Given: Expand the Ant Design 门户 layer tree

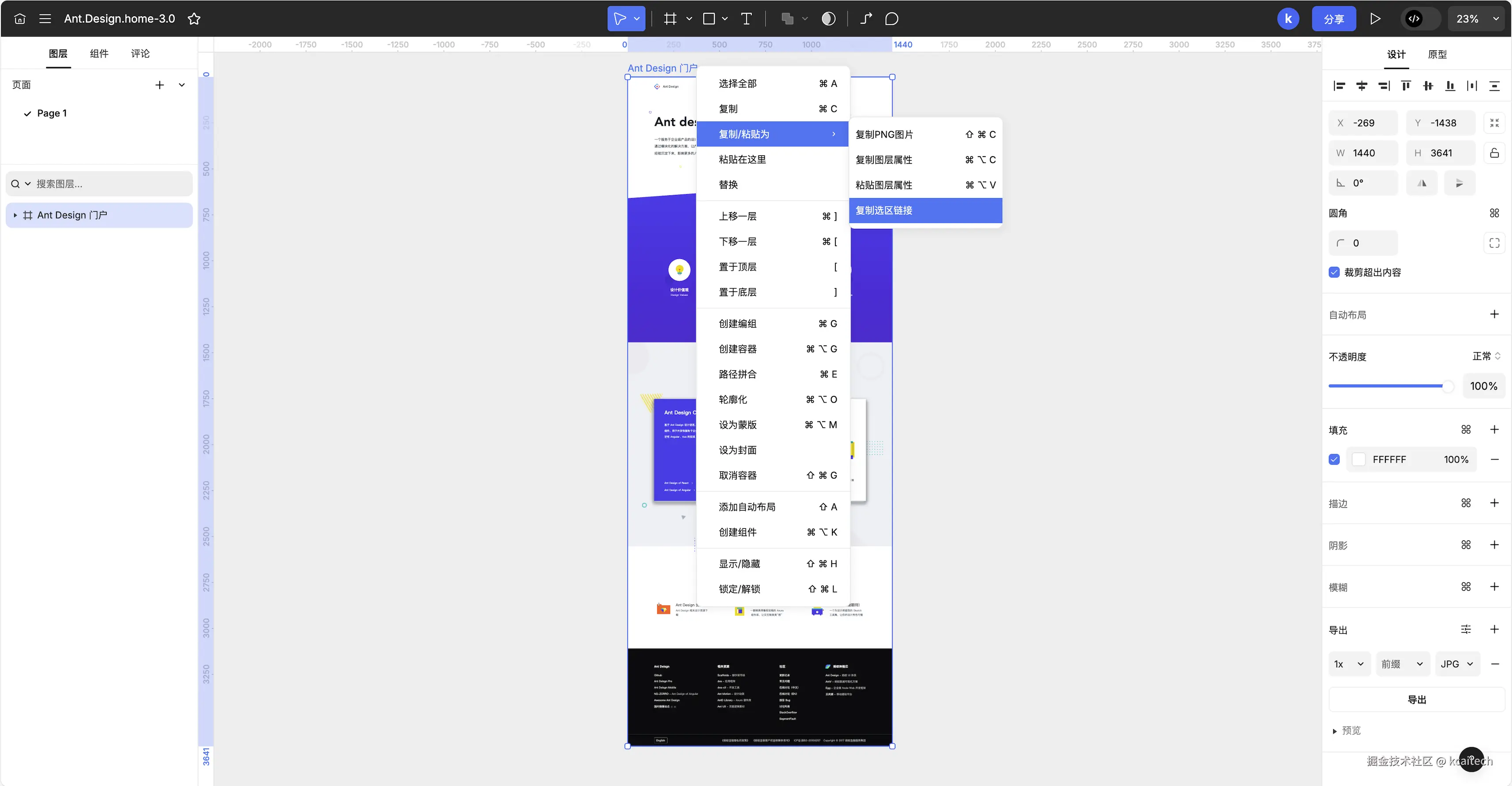Looking at the screenshot, I should (15, 215).
